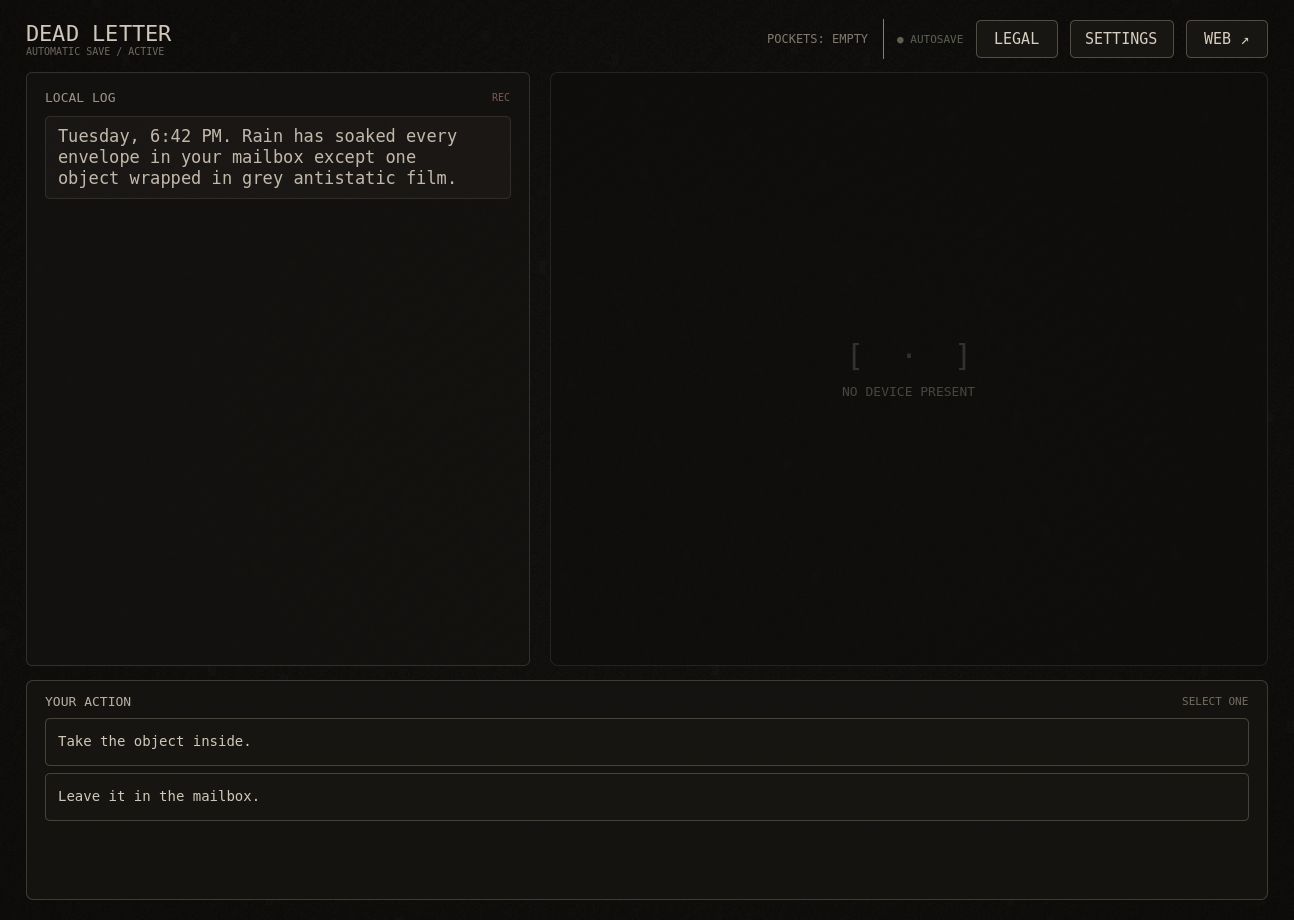Click the DEAD LETTER game title
Image resolution: width=1294 pixels, height=920 pixels.
(98, 34)
